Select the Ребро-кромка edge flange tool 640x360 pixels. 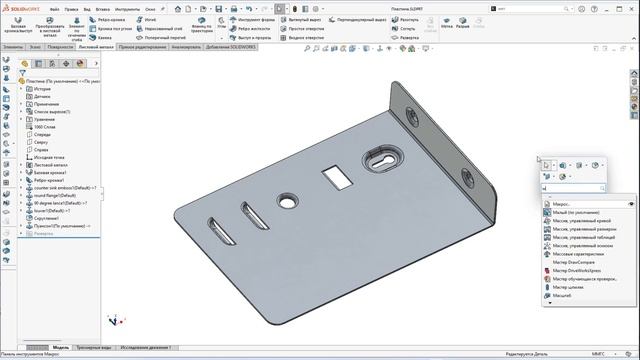tap(107, 20)
